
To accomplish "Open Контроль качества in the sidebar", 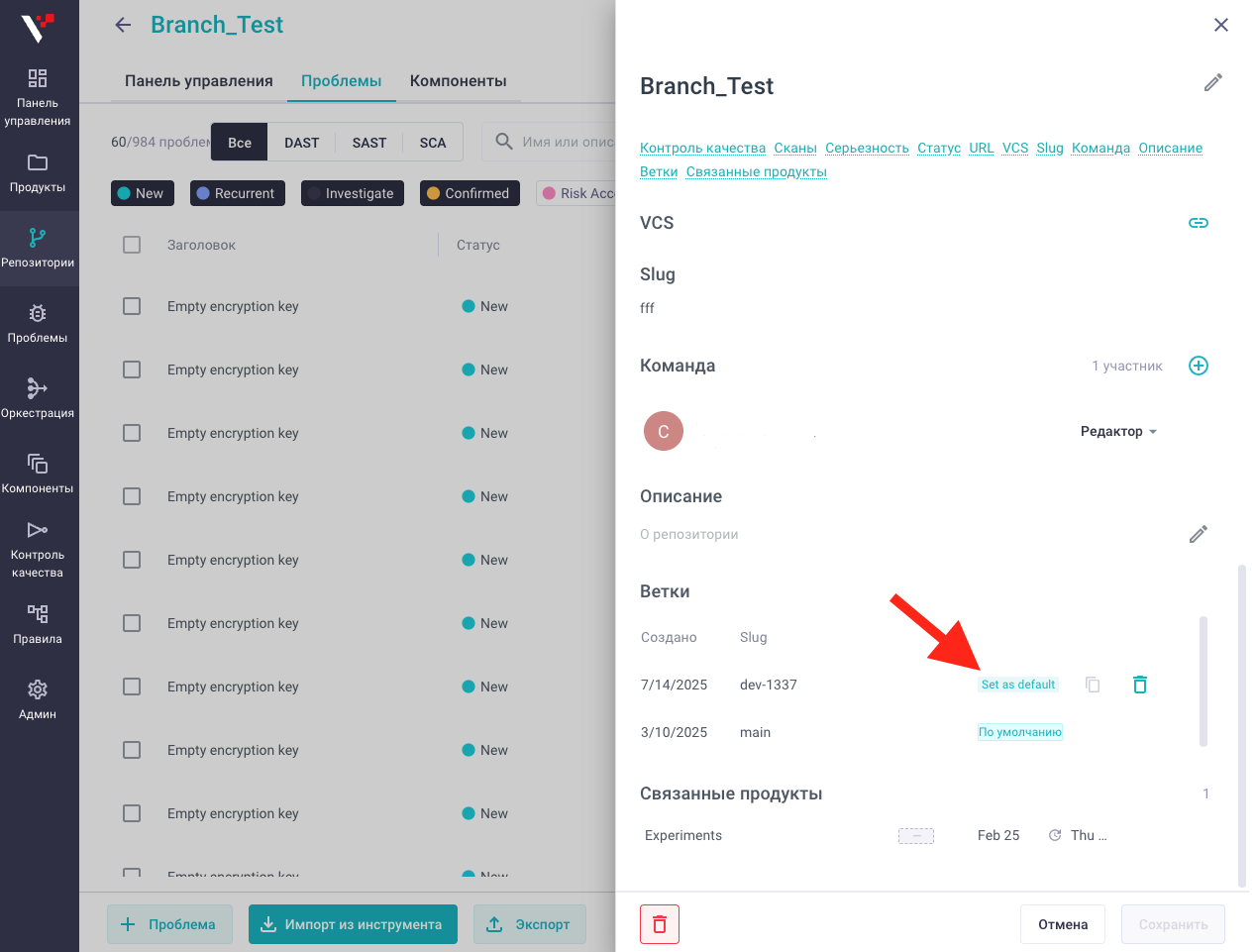I will click(38, 550).
